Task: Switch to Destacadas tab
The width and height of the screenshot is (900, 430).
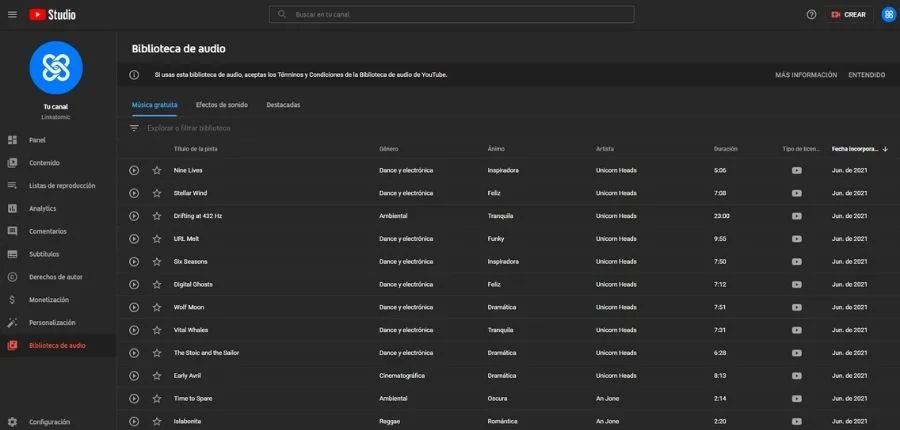Action: coord(283,105)
